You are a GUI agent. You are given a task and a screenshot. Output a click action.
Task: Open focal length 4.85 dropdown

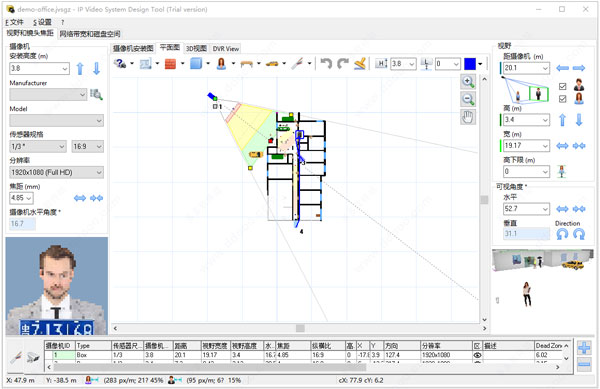pyautogui.click(x=29, y=198)
